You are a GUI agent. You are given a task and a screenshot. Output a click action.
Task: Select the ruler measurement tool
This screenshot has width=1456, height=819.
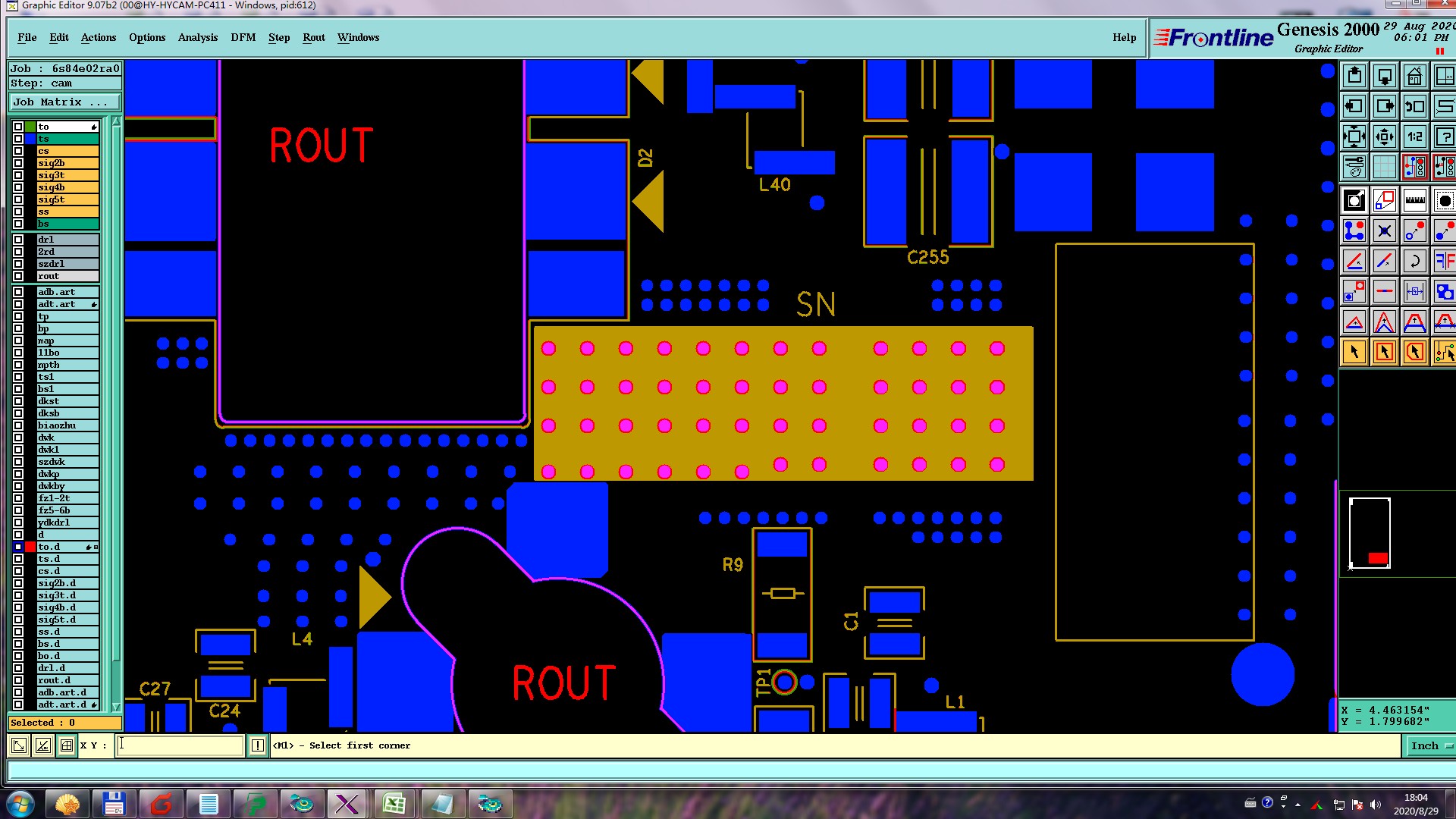click(1415, 201)
